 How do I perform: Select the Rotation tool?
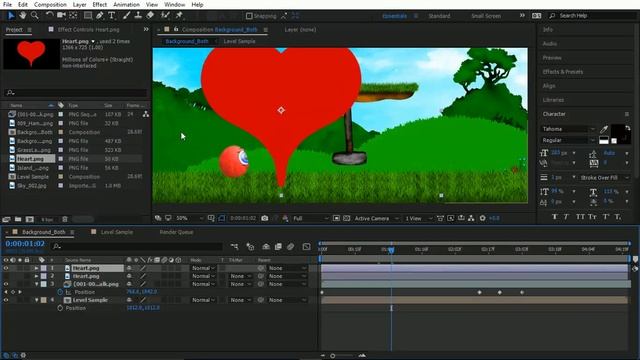(x=49, y=16)
